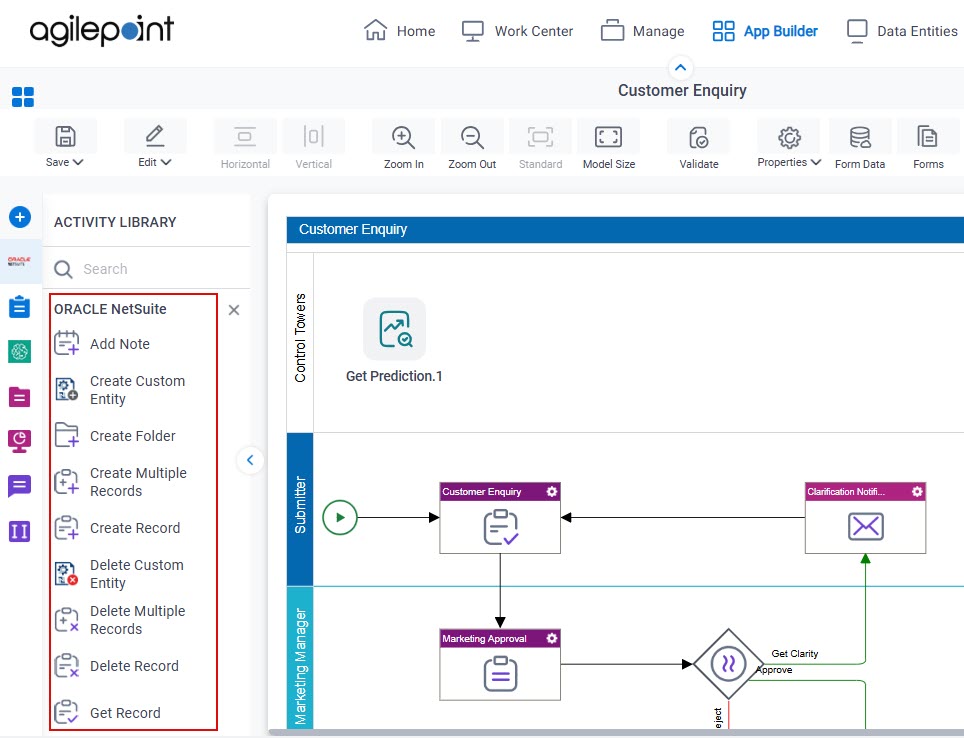Viewport: 964px width, 738px height.
Task: Click the Edit pencil icon
Action: 154,136
